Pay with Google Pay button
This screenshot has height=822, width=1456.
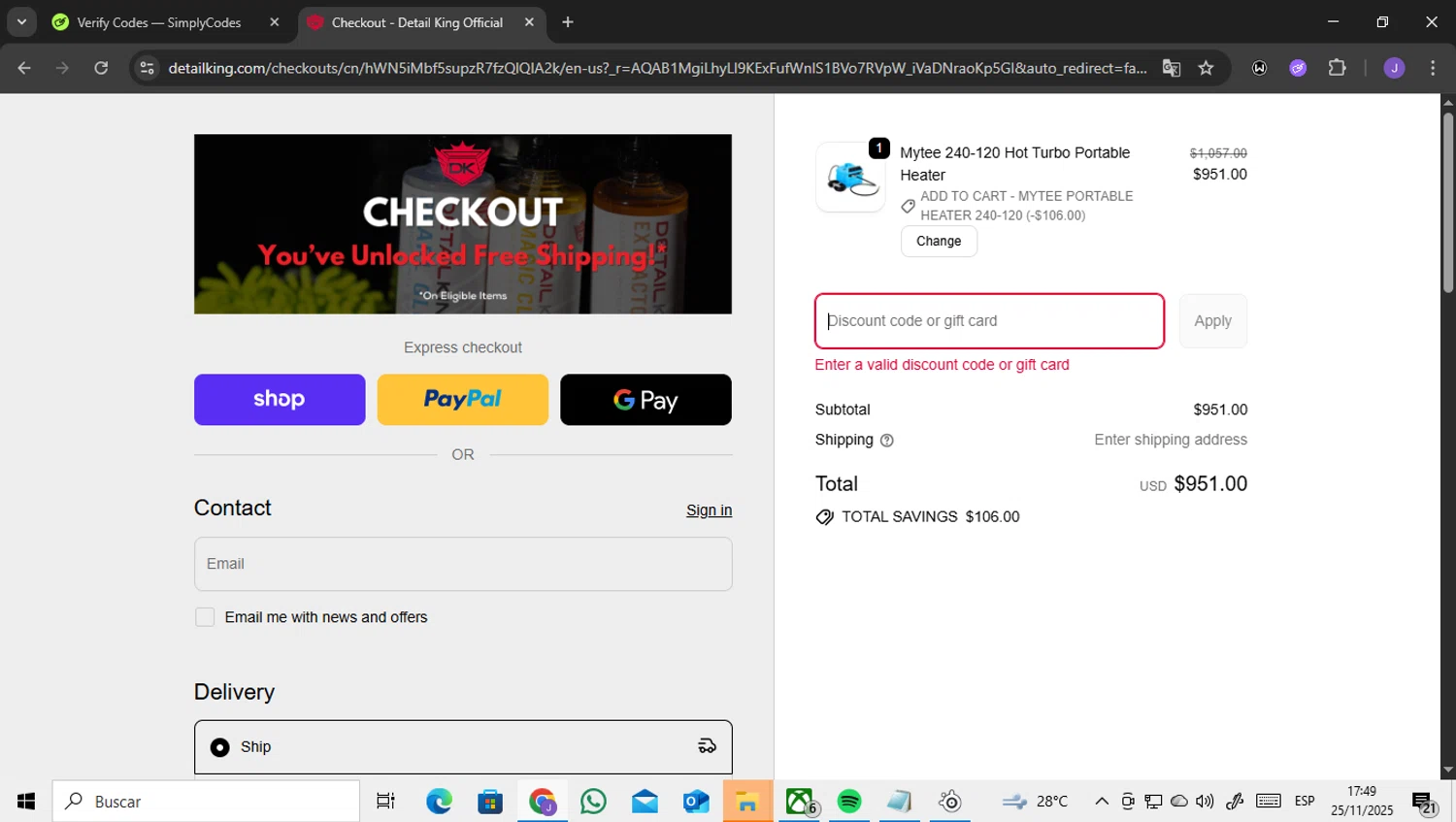[645, 400]
